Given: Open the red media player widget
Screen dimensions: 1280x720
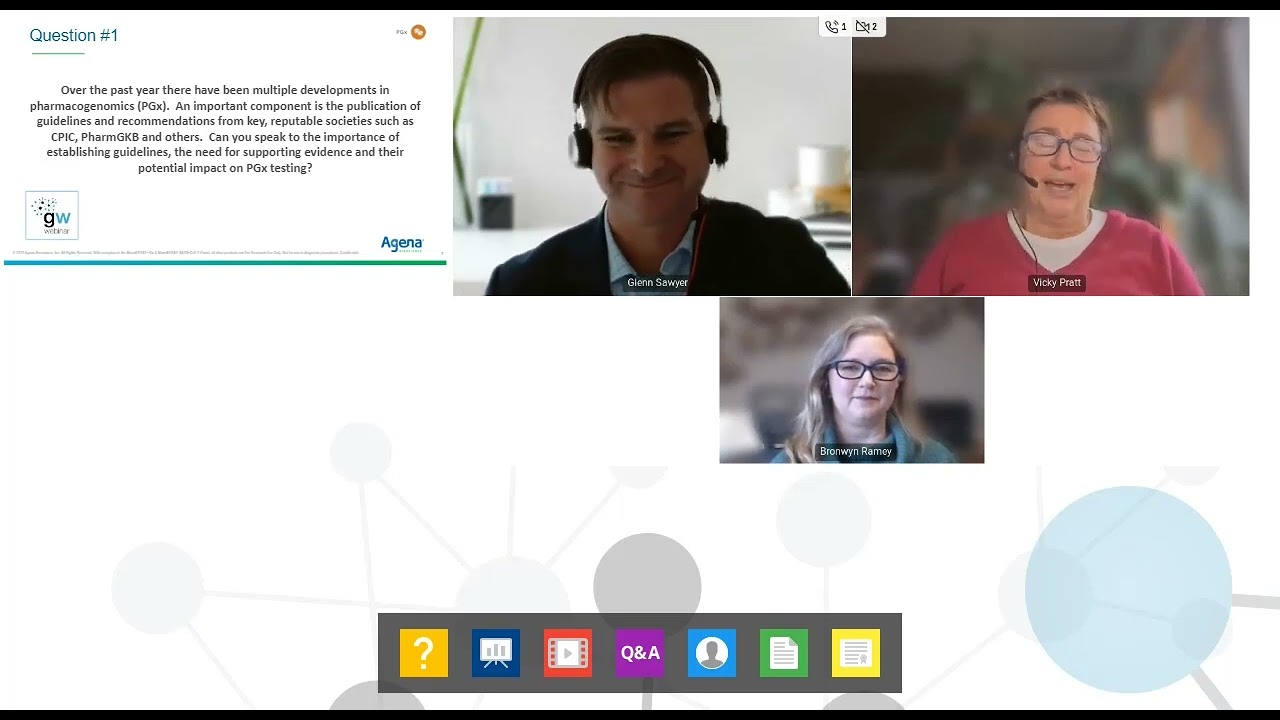Looking at the screenshot, I should pos(568,653).
